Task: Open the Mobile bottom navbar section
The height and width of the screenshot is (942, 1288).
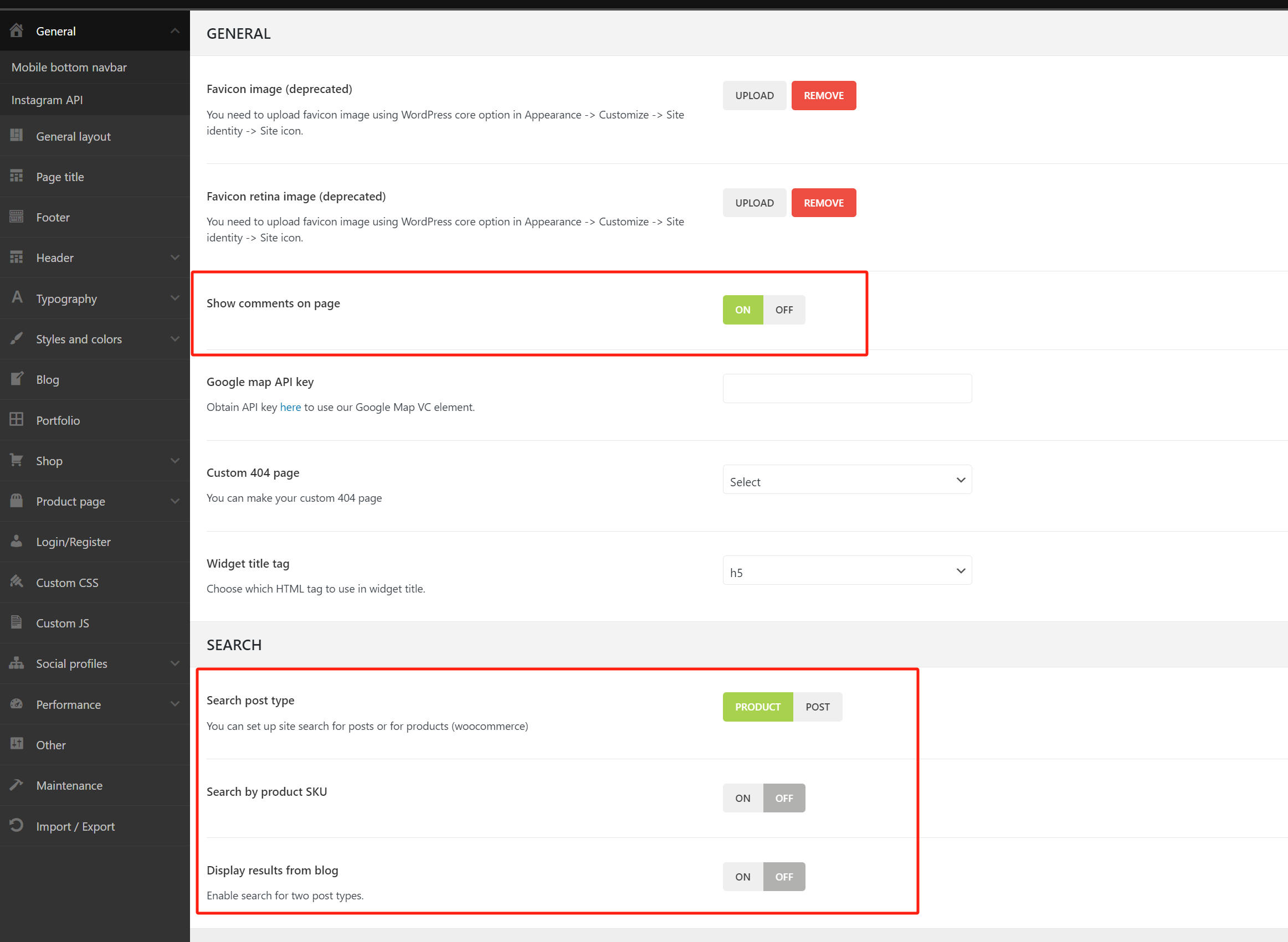Action: pyautogui.click(x=69, y=66)
